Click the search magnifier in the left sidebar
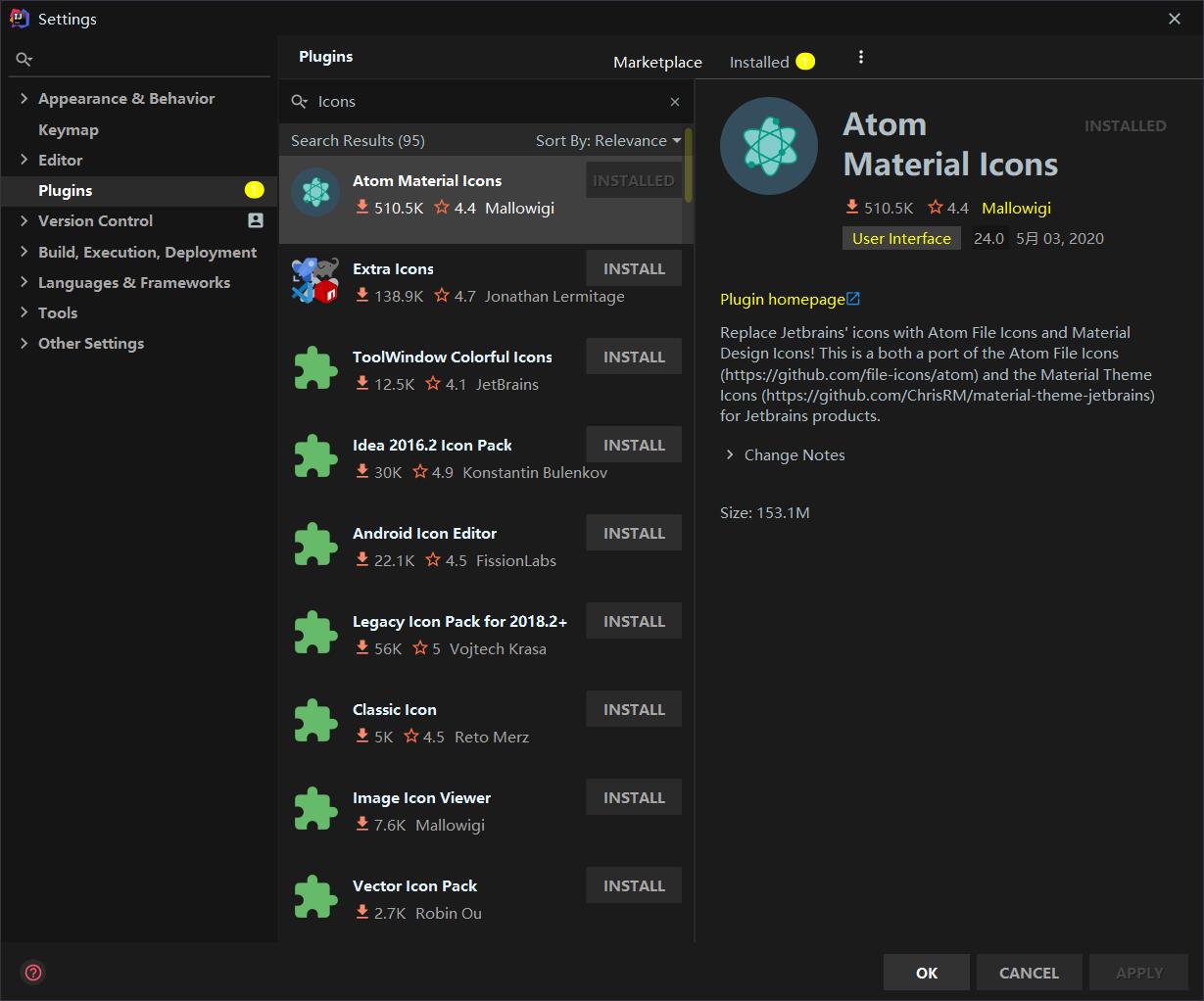The image size is (1204, 1001). point(24,59)
